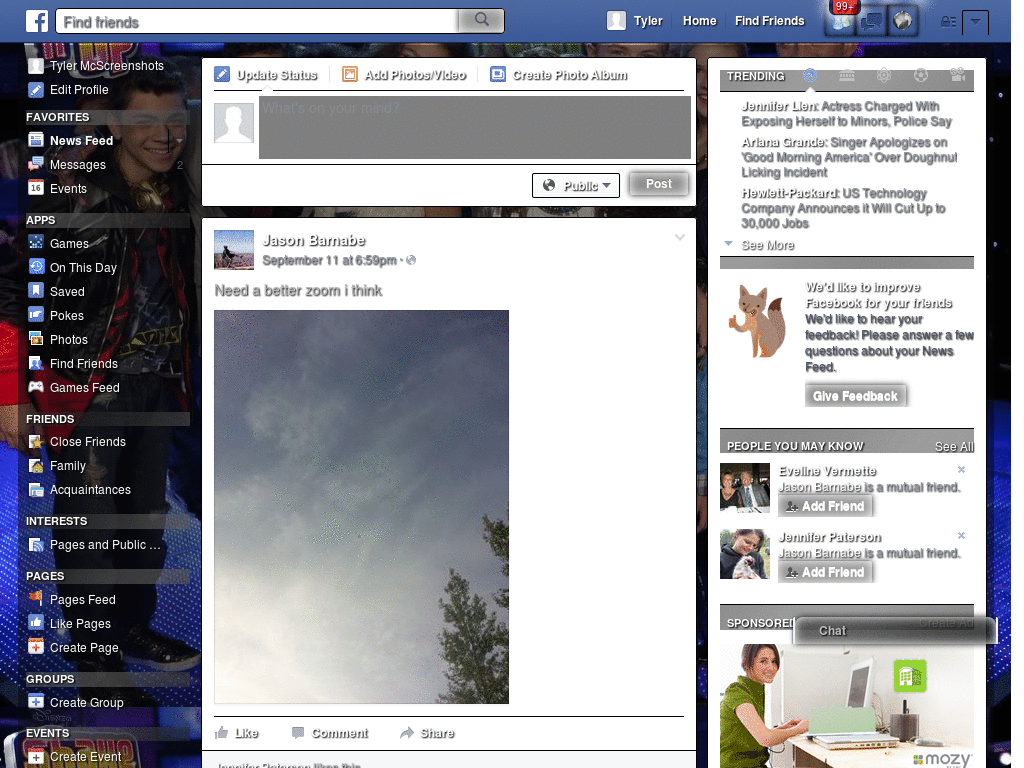This screenshot has width=1024, height=768.
Task: Dismiss Eveline Vermette friend suggestion
Action: click(x=961, y=468)
